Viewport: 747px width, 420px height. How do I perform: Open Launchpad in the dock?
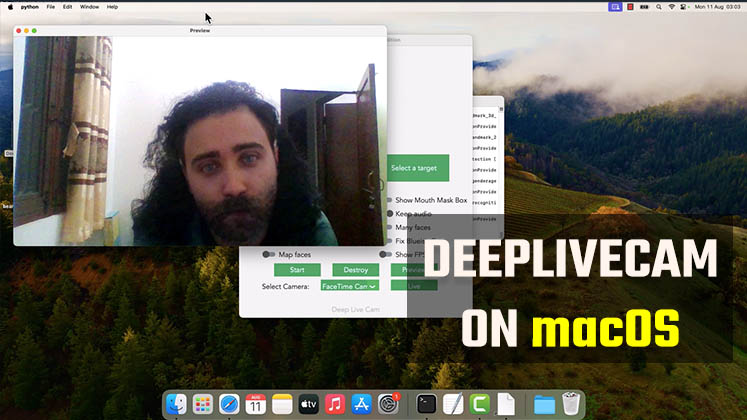point(203,404)
